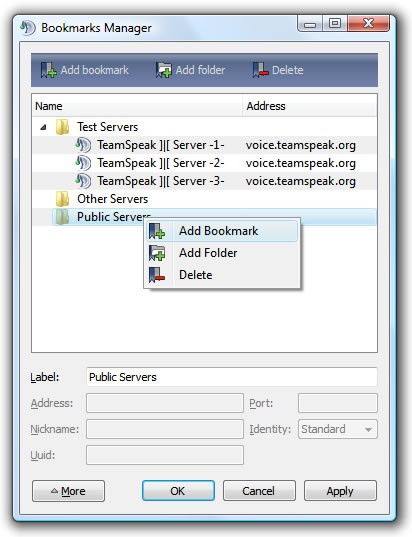Click the icon beside context menu Add Folder
Image resolution: width=412 pixels, height=537 pixels.
coord(157,253)
